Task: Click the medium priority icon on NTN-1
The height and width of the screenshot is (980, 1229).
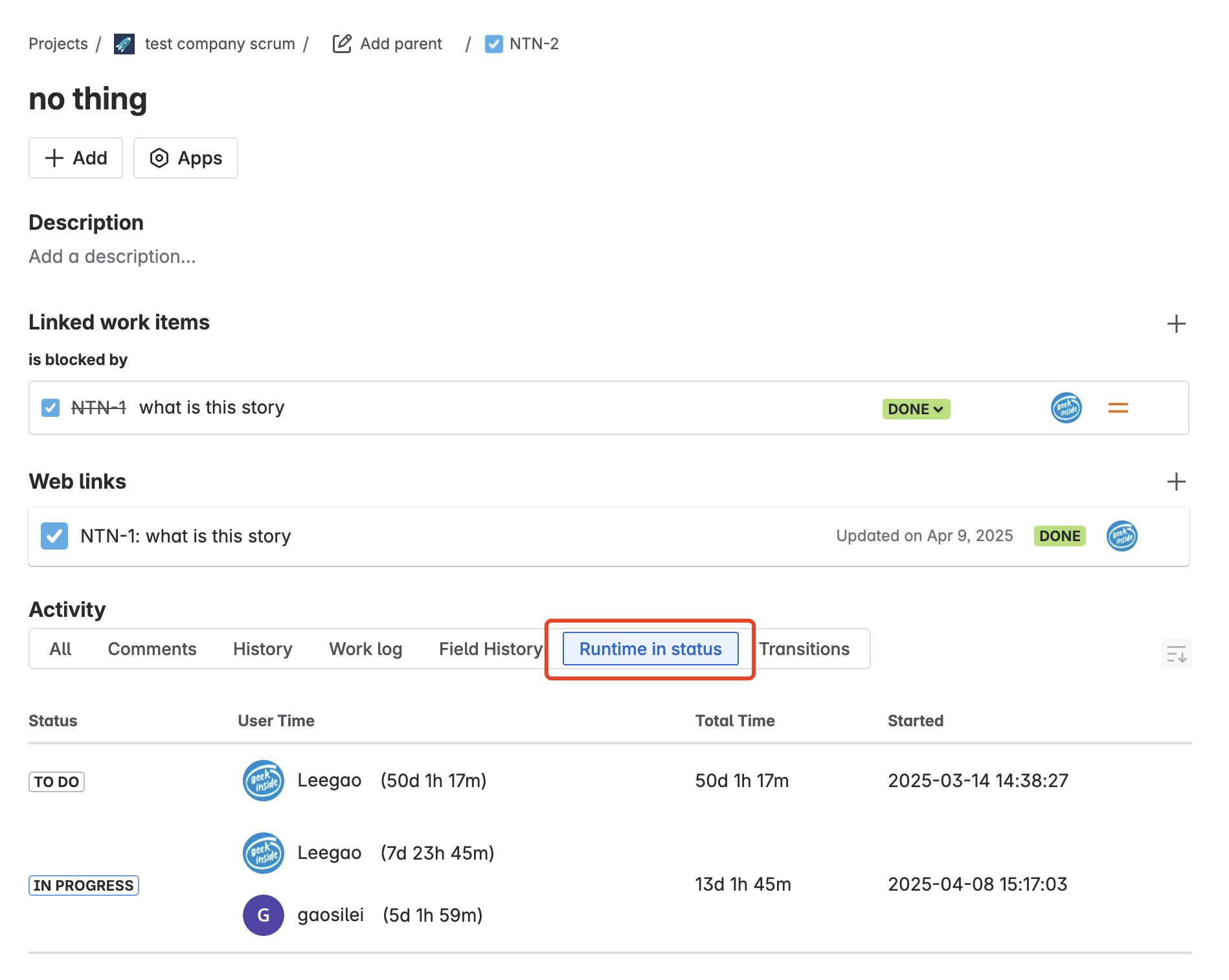Action: pos(1118,408)
